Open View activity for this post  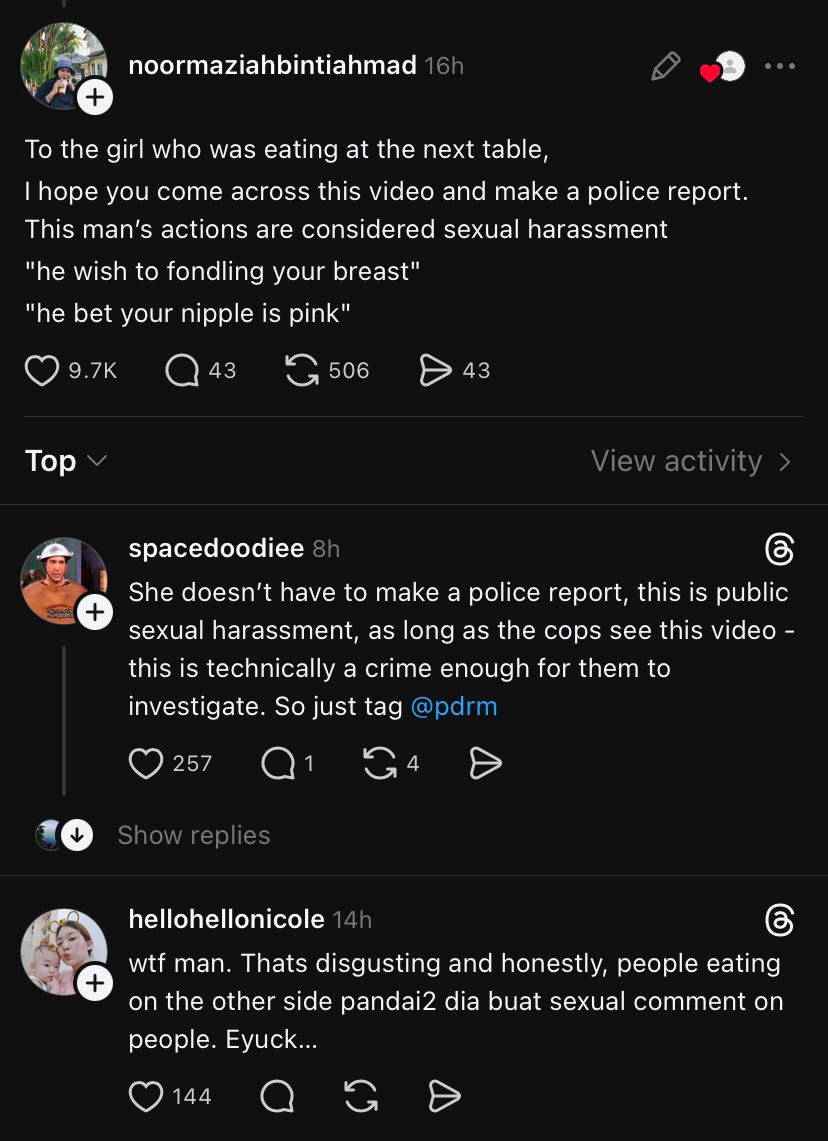click(690, 461)
